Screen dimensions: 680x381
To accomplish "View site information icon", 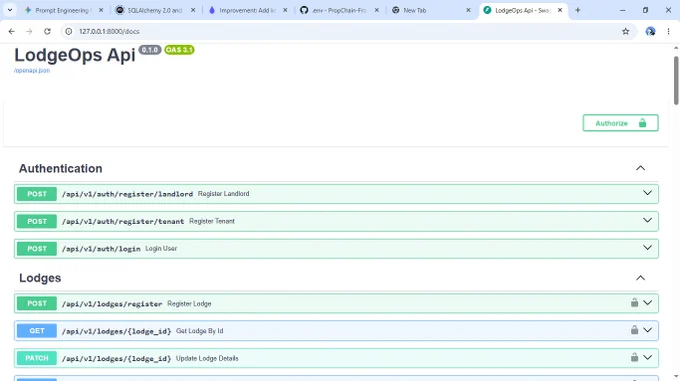I will (69, 31).
